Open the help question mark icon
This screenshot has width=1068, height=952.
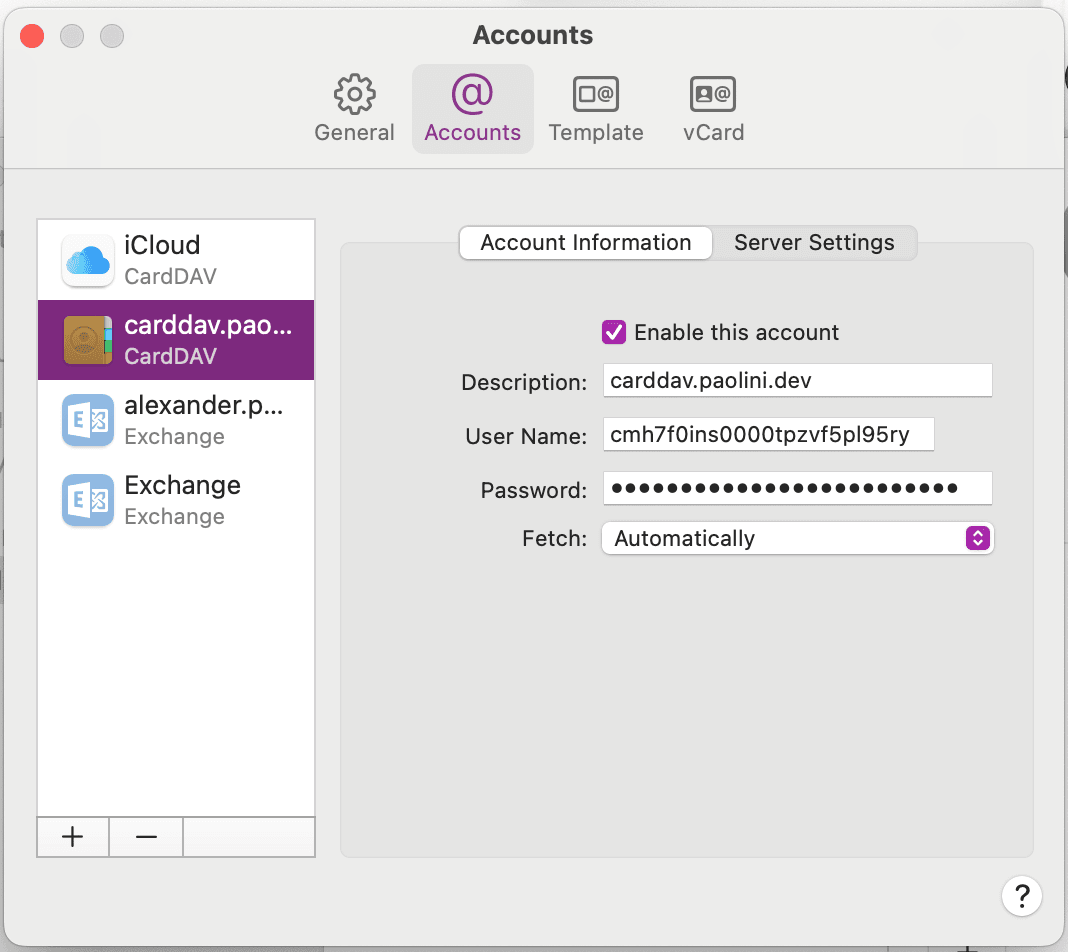pos(1022,896)
